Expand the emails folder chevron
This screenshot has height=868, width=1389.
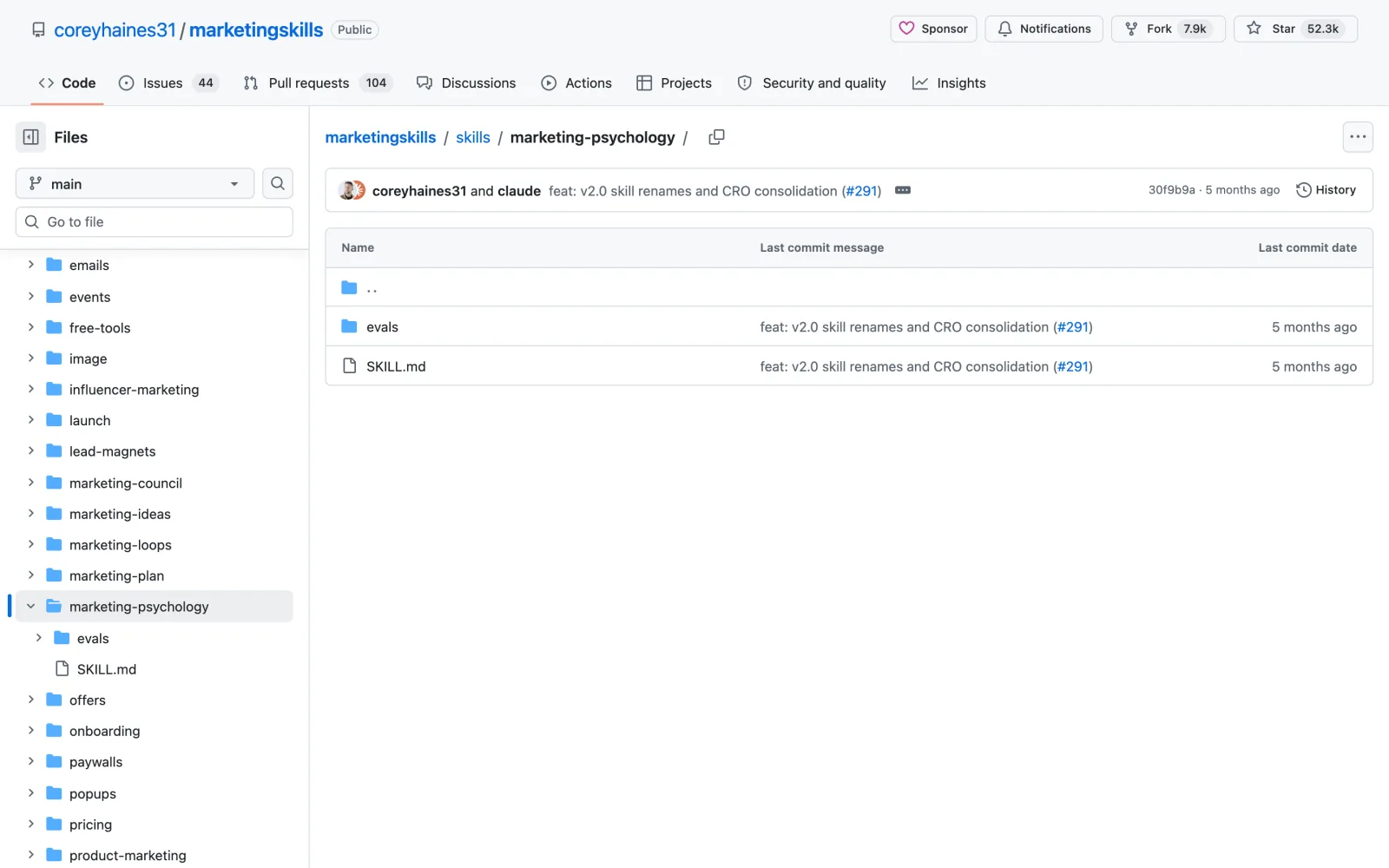[31, 265]
